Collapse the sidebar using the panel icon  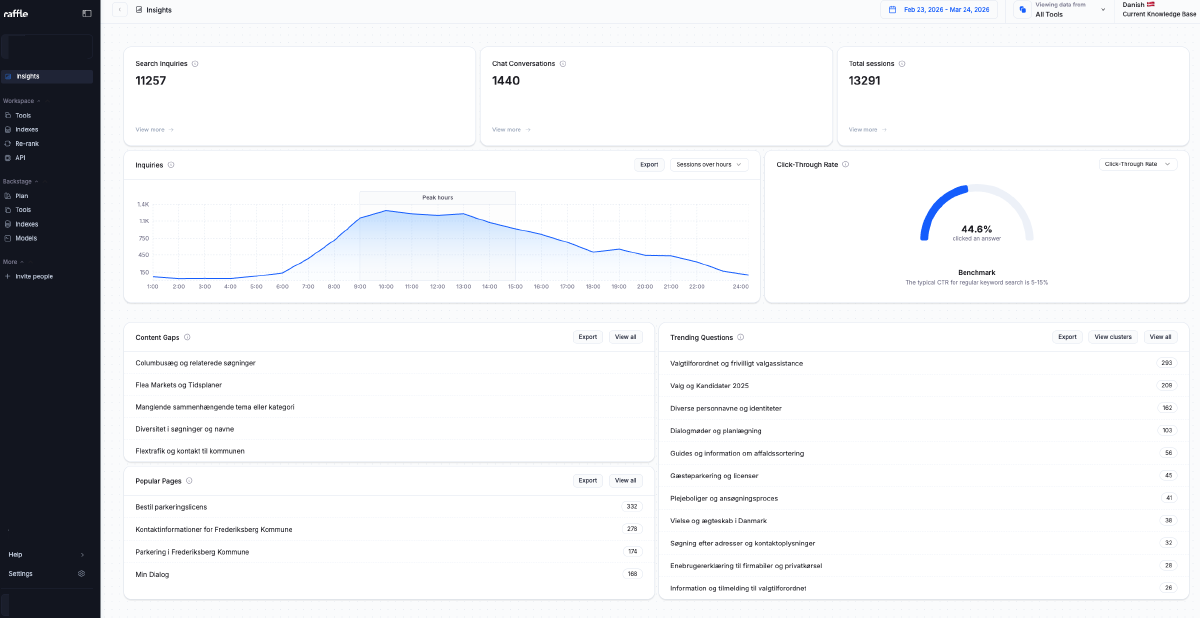pos(87,13)
